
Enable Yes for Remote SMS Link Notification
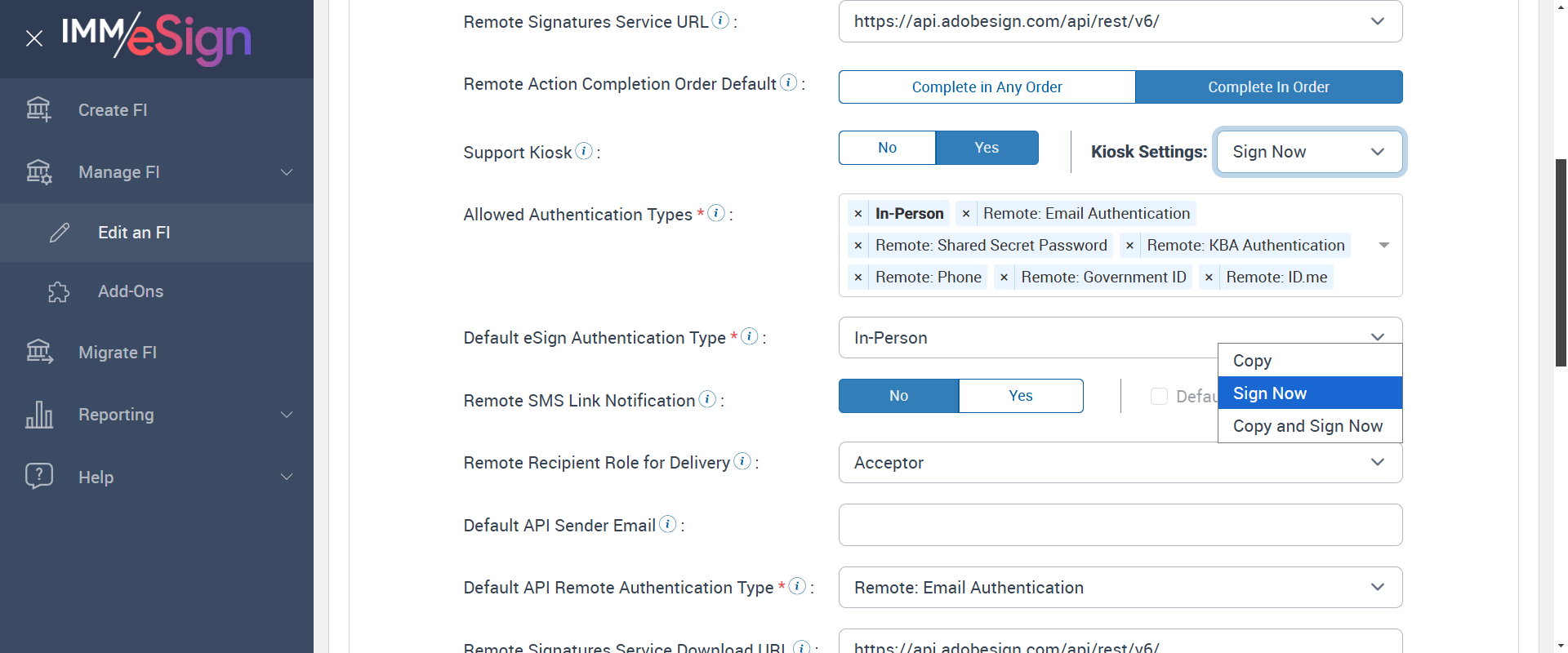click(1020, 396)
